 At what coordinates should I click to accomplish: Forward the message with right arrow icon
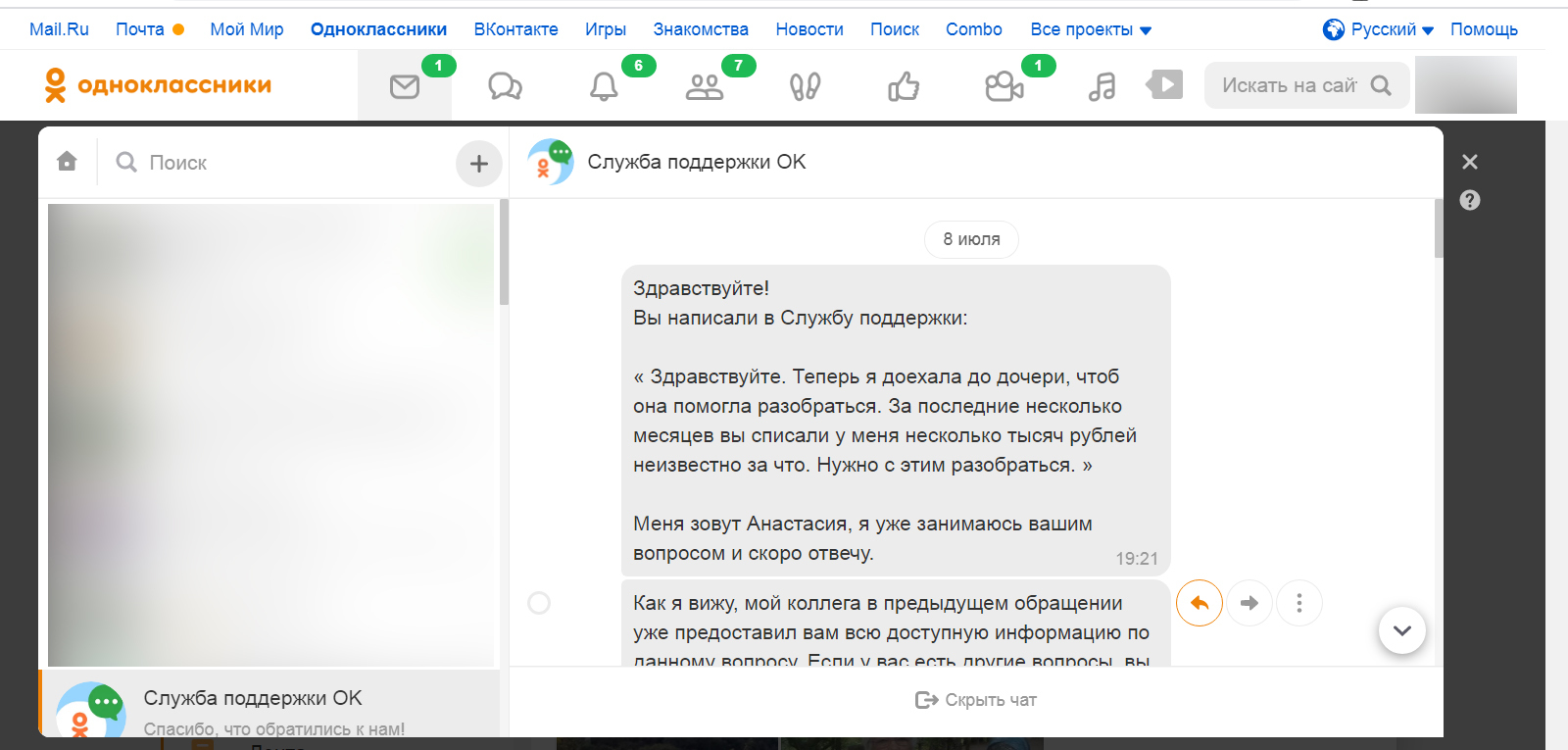tap(1249, 603)
